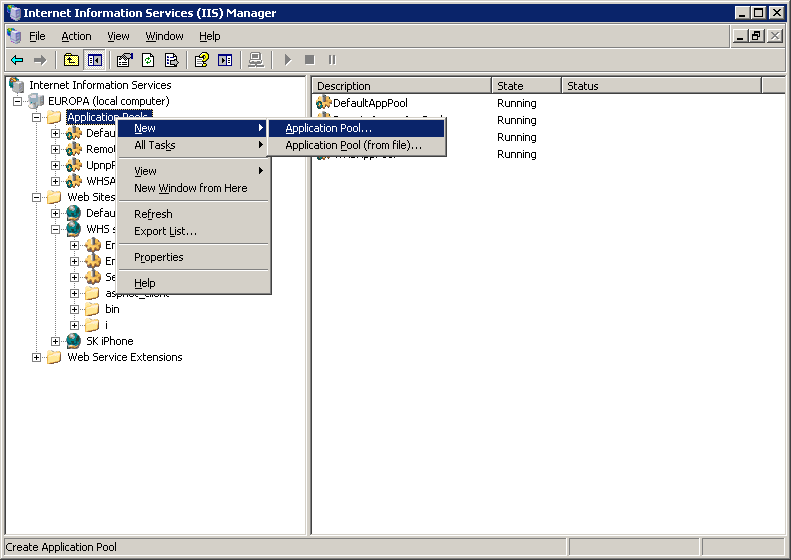
Task: Open the All Tasks submenu
Action: [x=193, y=145]
